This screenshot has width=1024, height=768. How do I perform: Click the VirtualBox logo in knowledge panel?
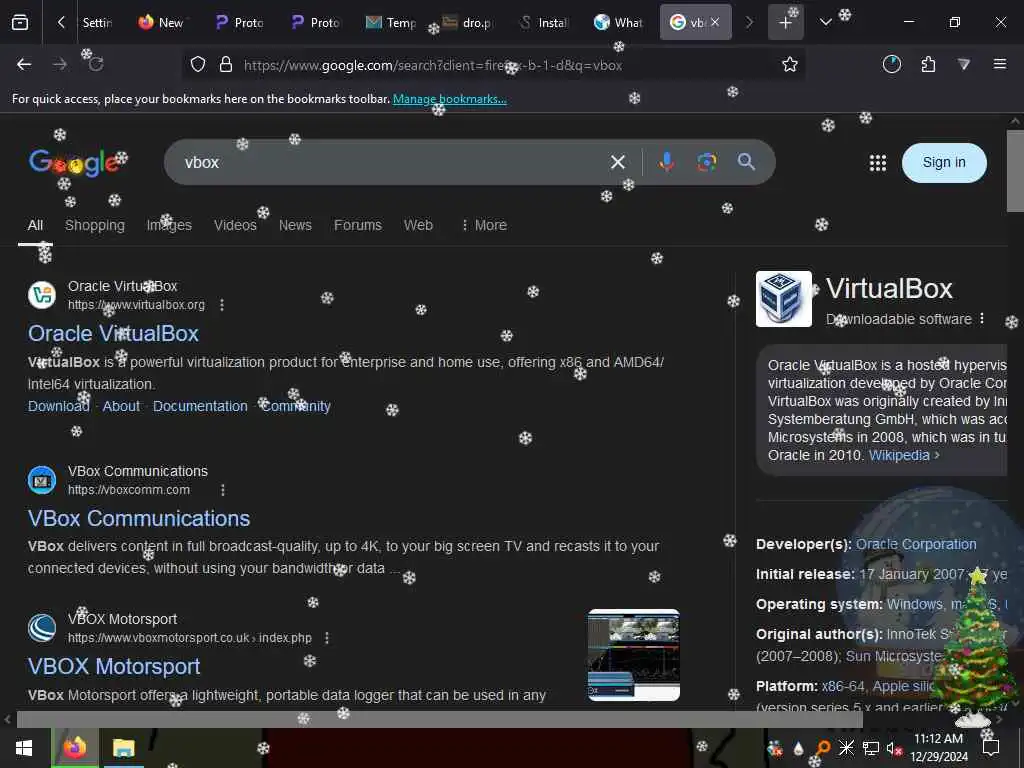pos(784,299)
